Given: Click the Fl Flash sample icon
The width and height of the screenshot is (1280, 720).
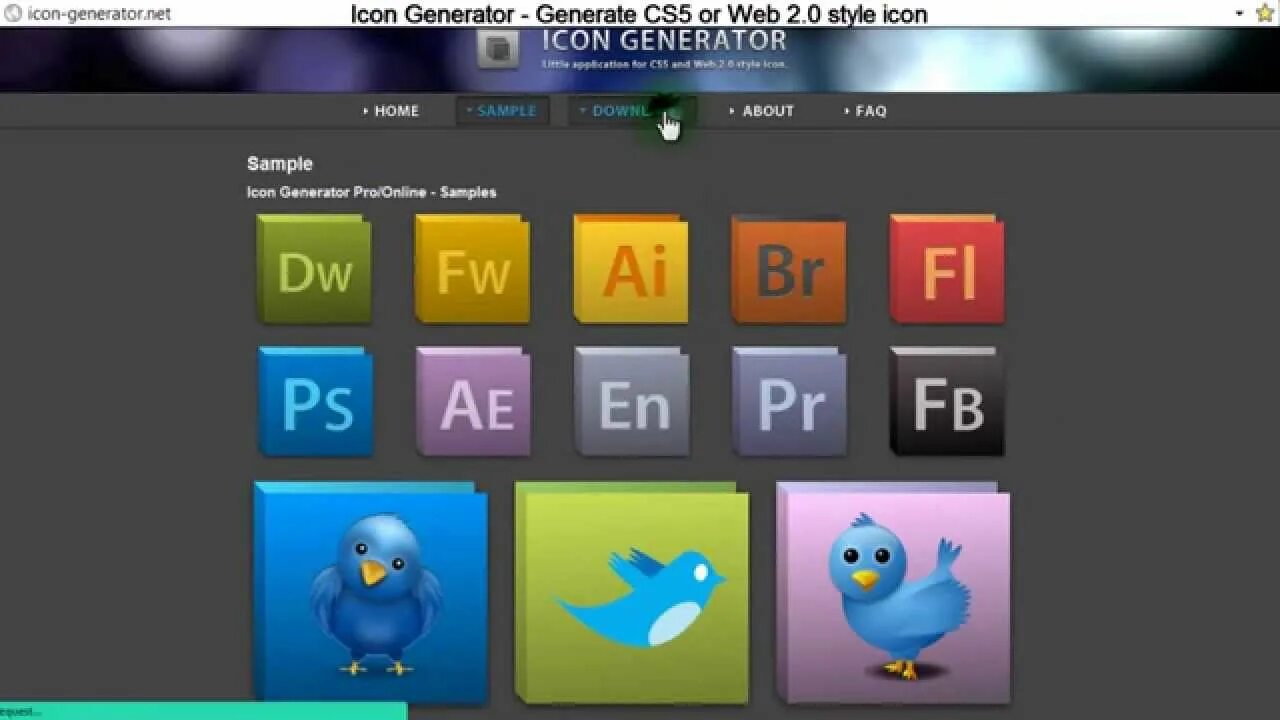Looking at the screenshot, I should pos(947,269).
